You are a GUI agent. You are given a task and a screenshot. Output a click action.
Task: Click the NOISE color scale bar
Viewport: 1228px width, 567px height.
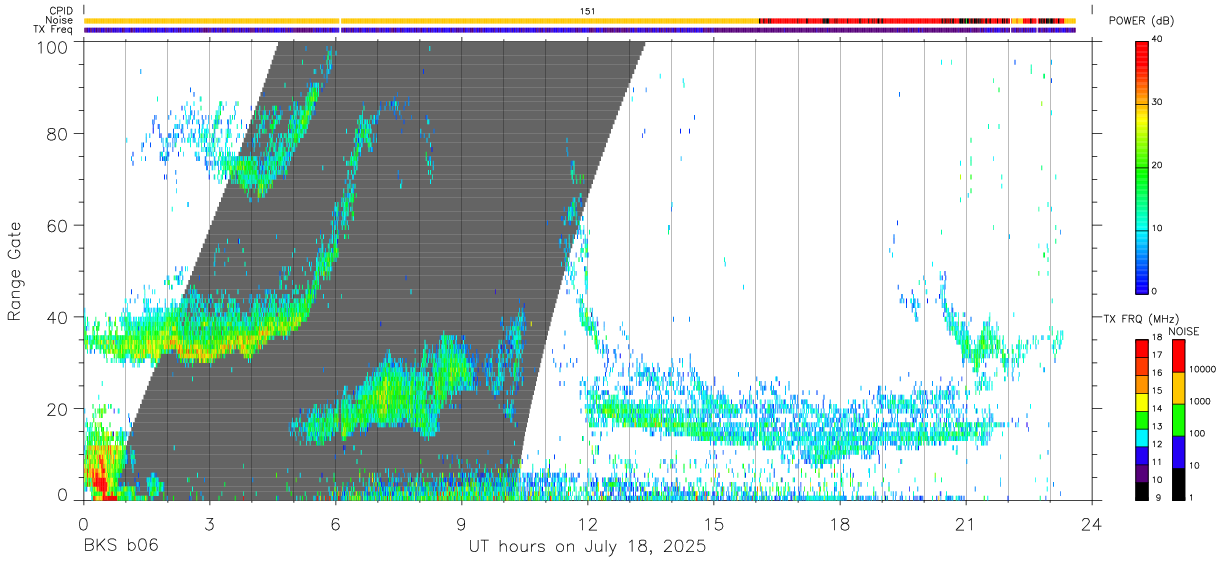(1178, 420)
